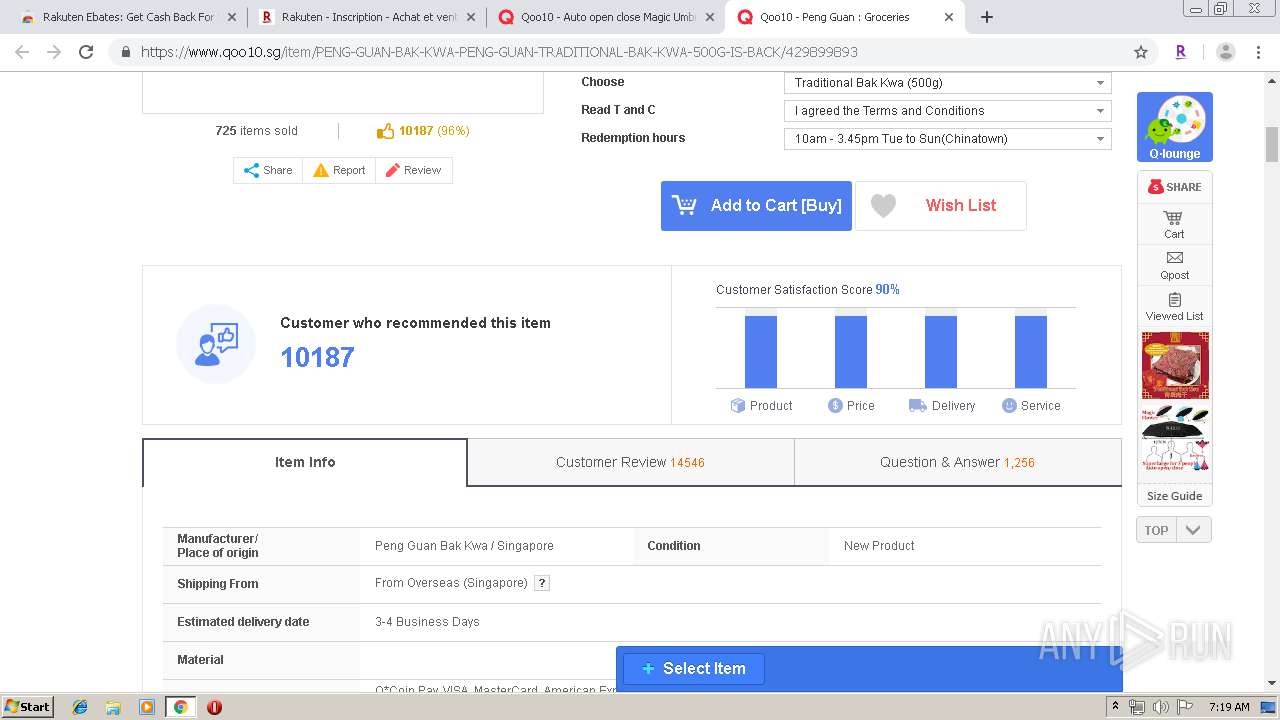
Task: Switch to the Item Info tab
Action: pyautogui.click(x=305, y=462)
